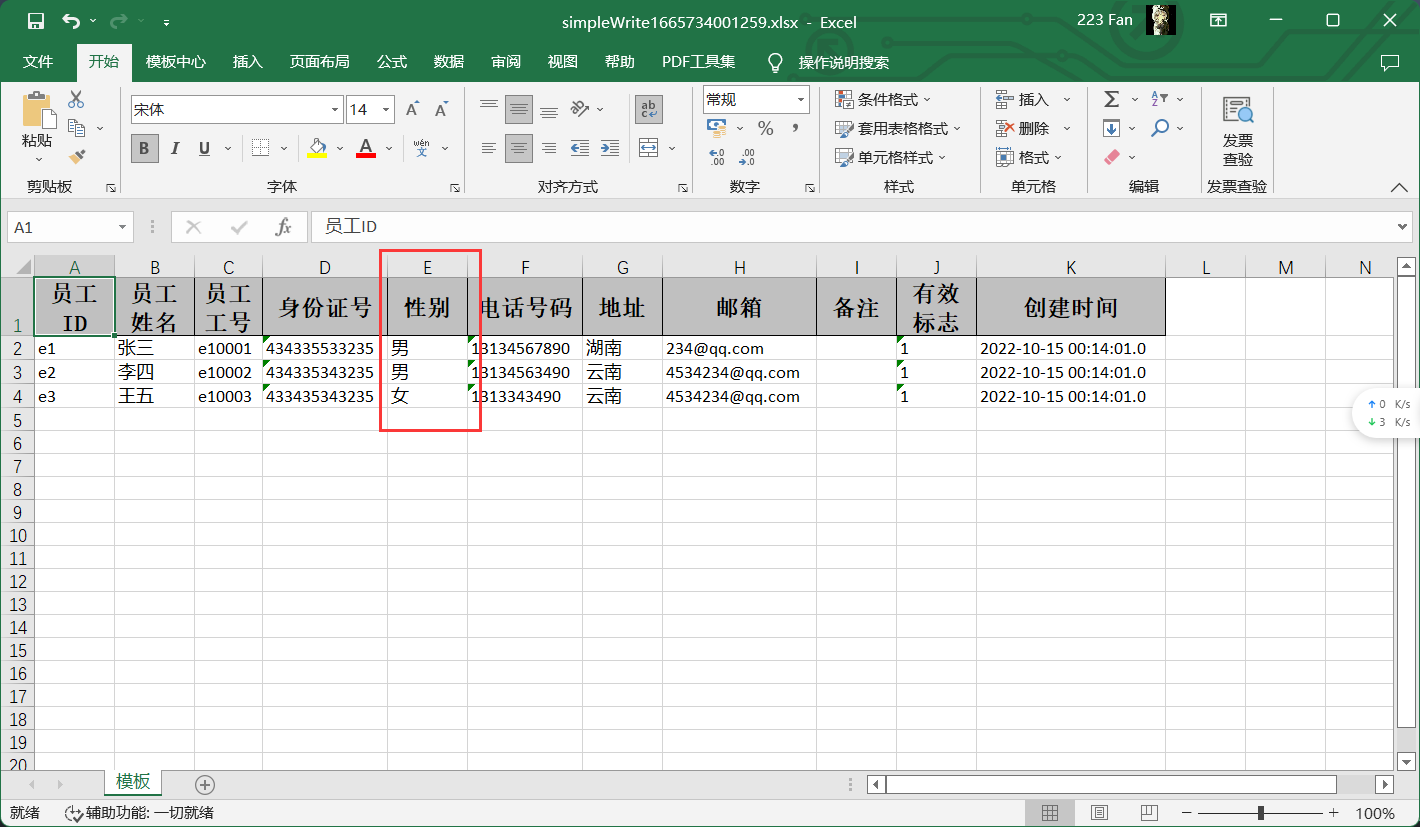Image resolution: width=1420 pixels, height=827 pixels.
Task: Open the PDF工具集 tab
Action: (x=699, y=62)
